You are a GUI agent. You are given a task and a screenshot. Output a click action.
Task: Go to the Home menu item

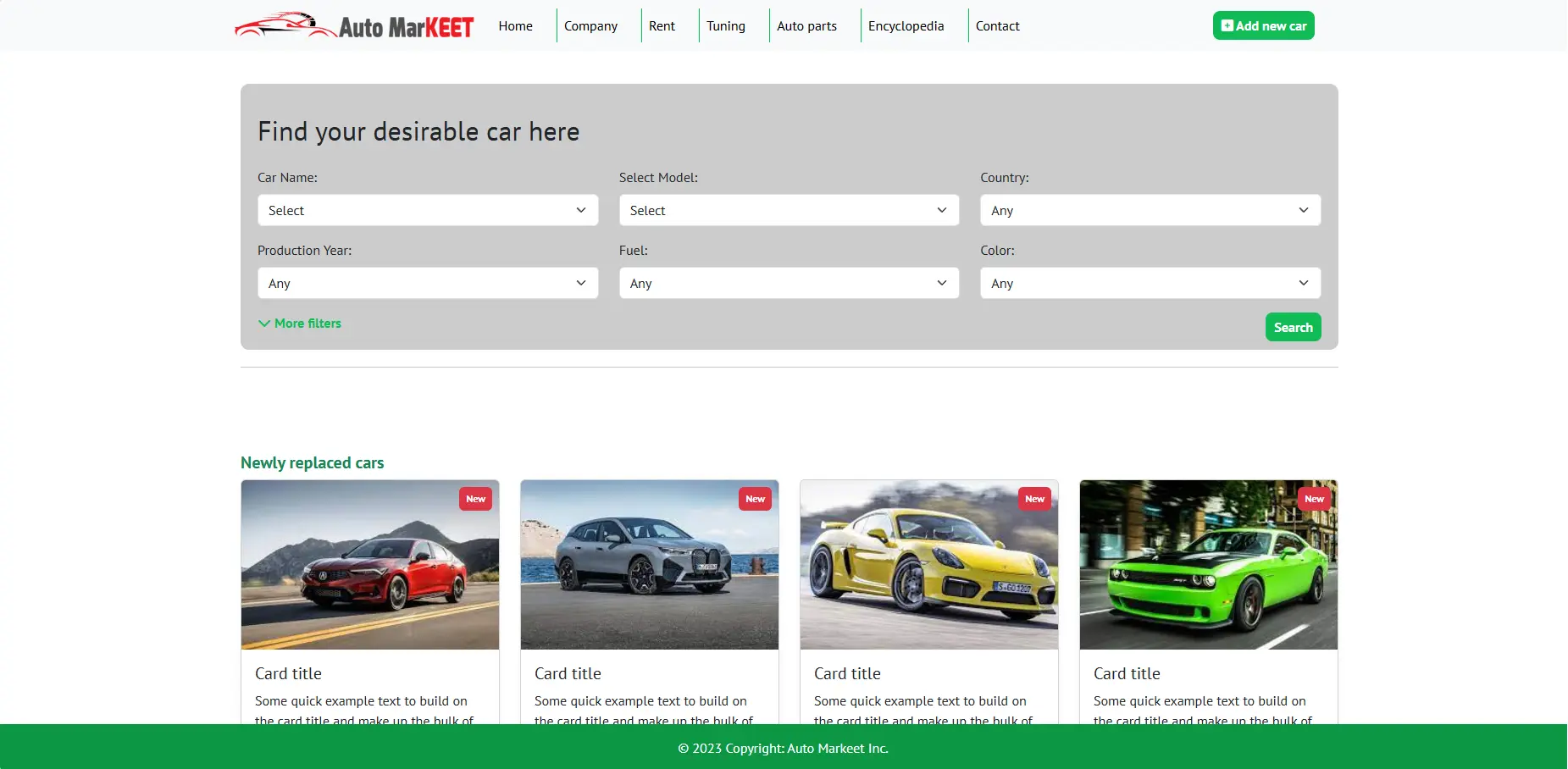click(x=515, y=26)
